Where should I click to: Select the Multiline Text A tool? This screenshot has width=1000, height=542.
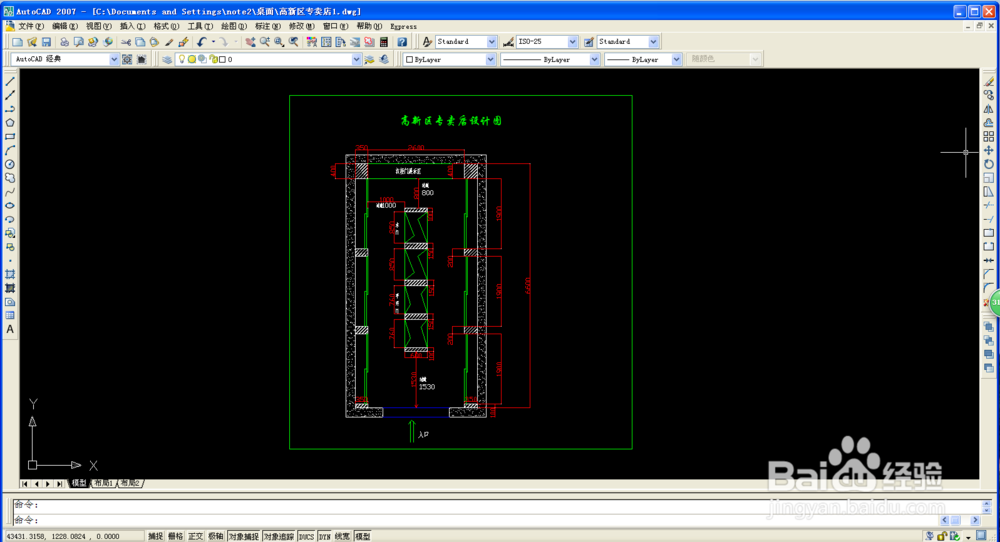[x=10, y=330]
